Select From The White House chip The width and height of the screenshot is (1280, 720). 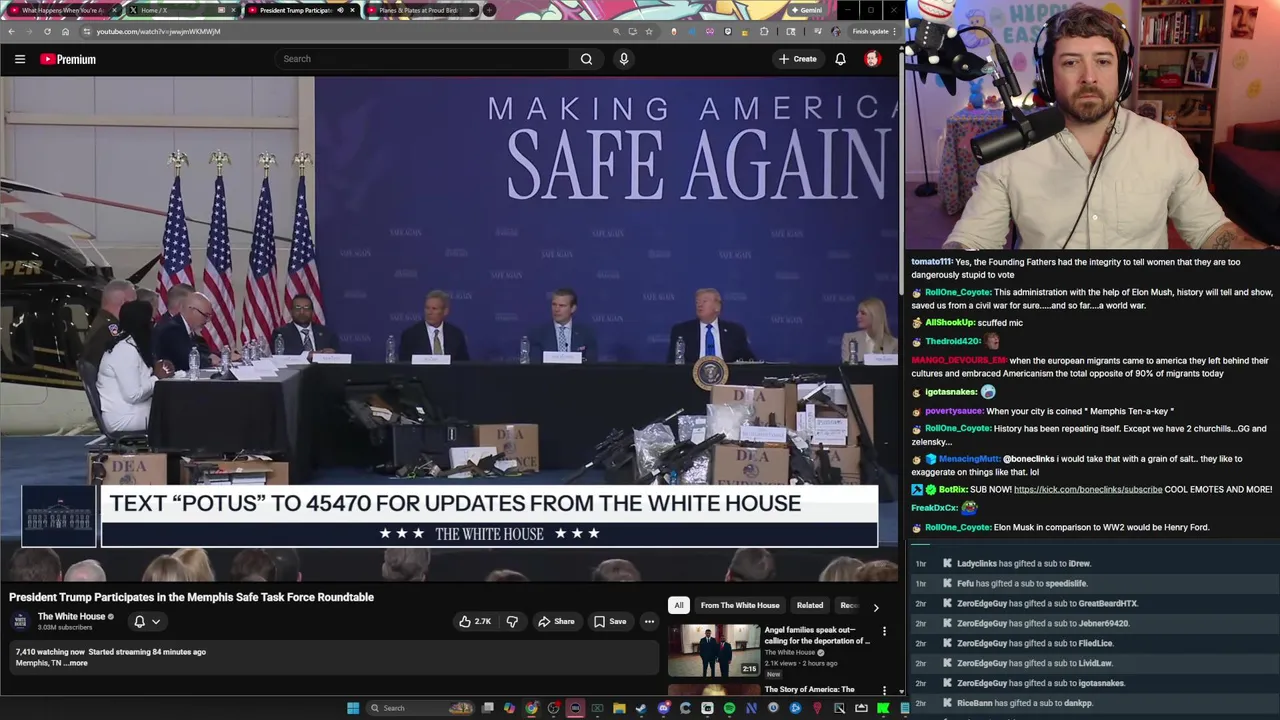740,605
